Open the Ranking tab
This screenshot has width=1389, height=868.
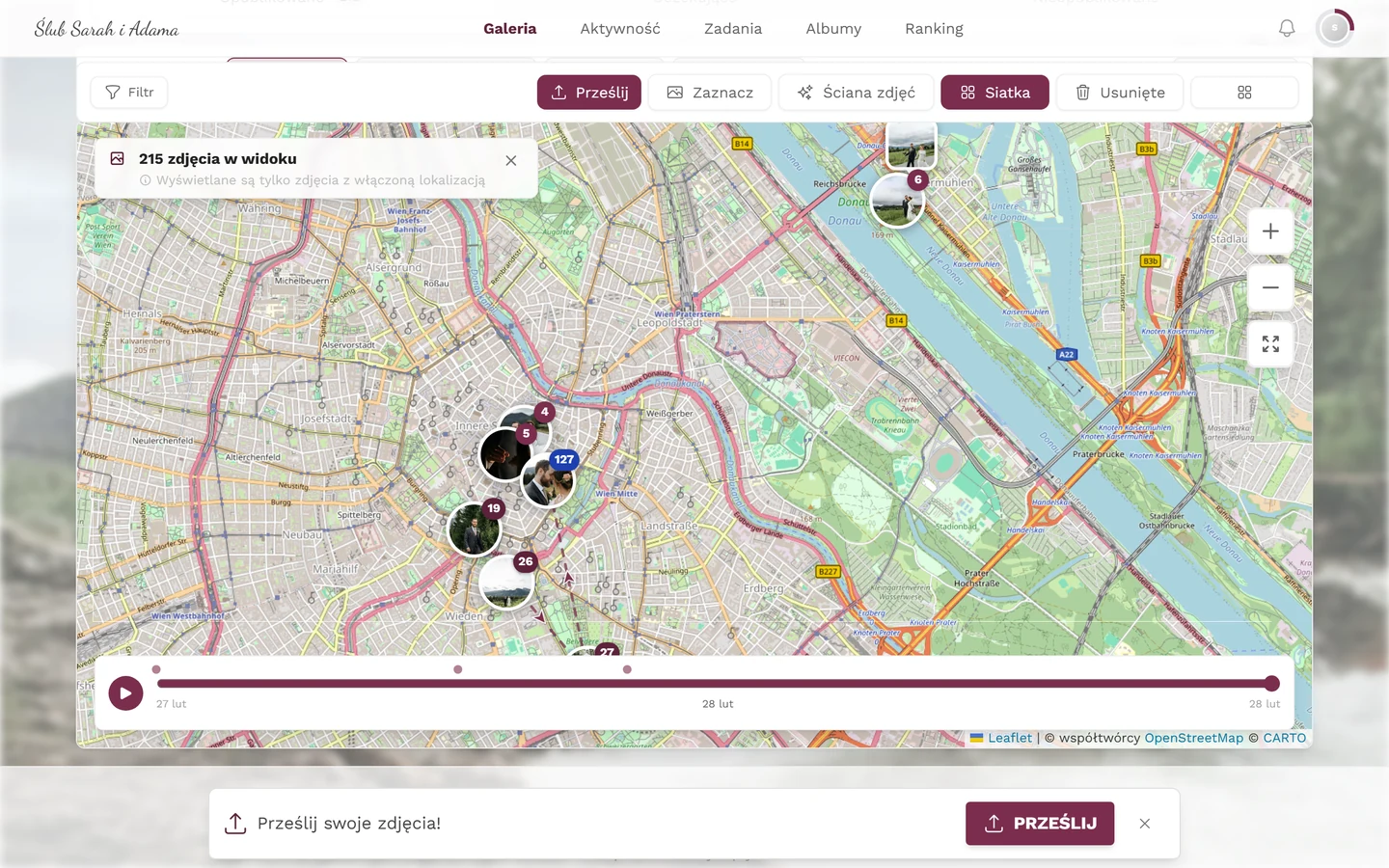pos(934,29)
